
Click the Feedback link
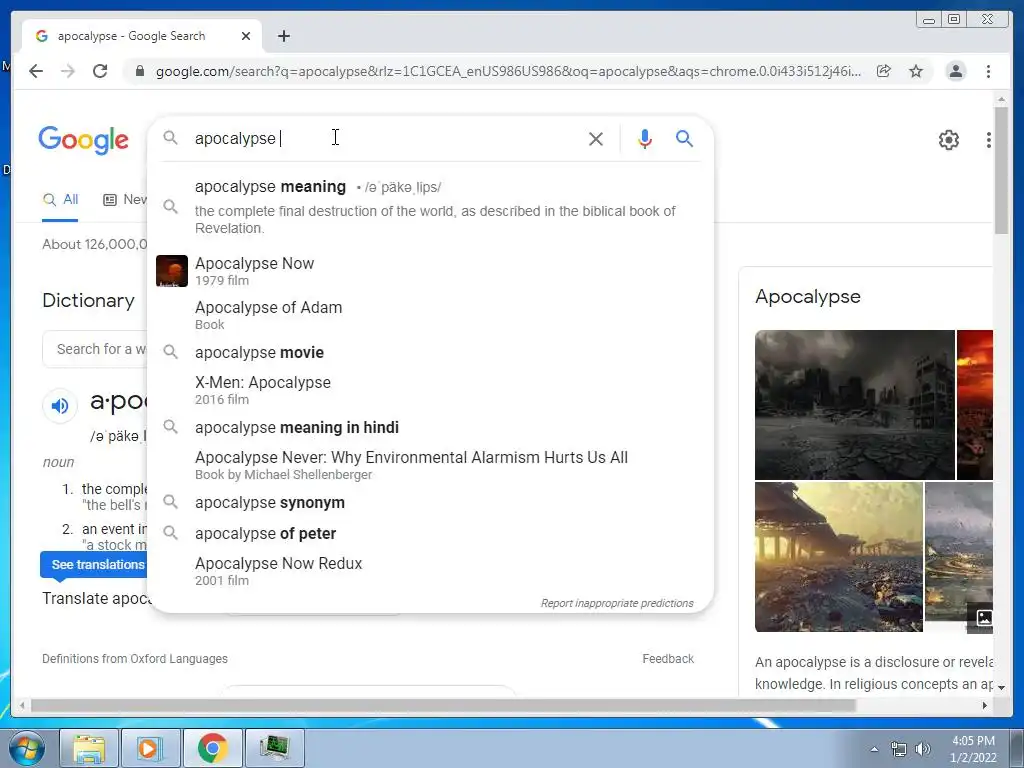tap(668, 659)
